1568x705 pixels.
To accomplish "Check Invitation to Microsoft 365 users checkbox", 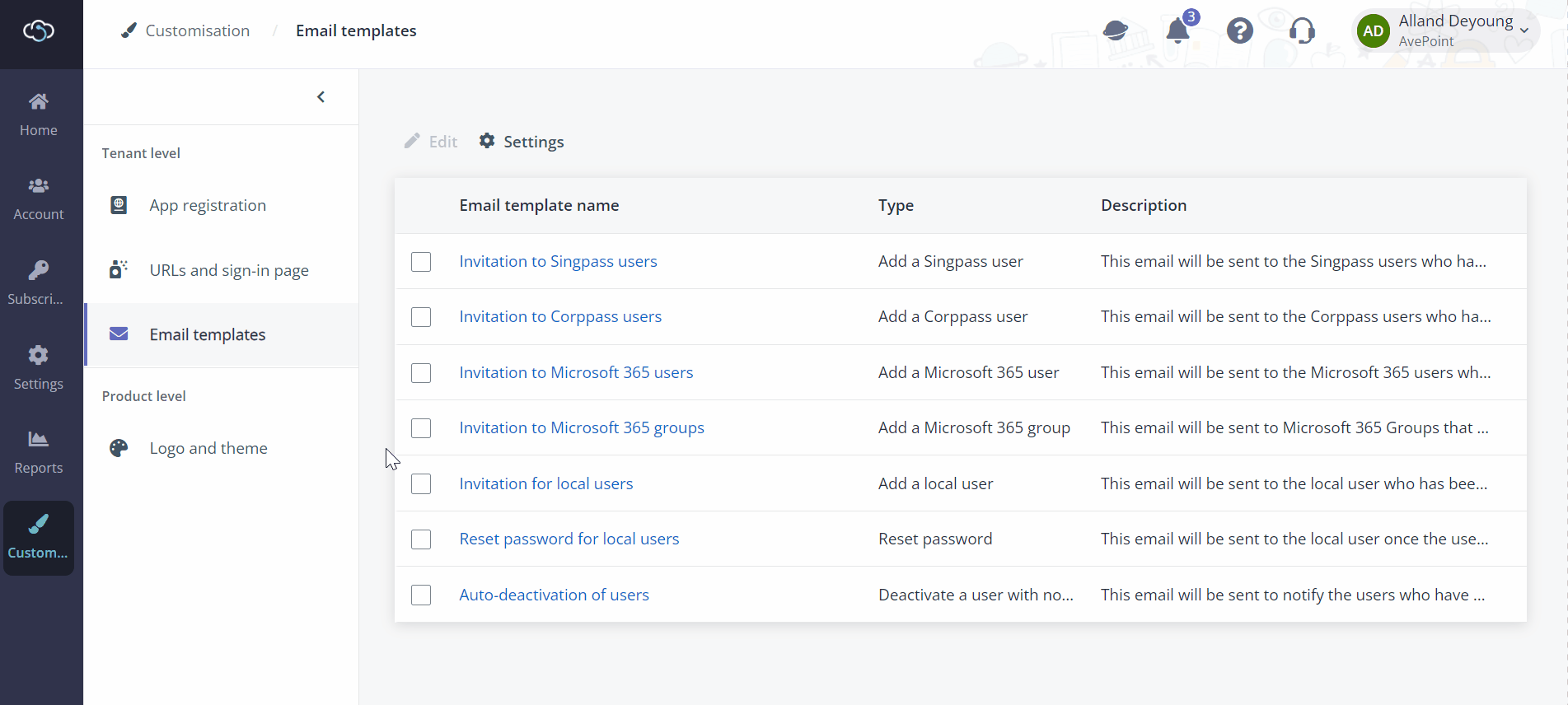I will click(x=421, y=373).
